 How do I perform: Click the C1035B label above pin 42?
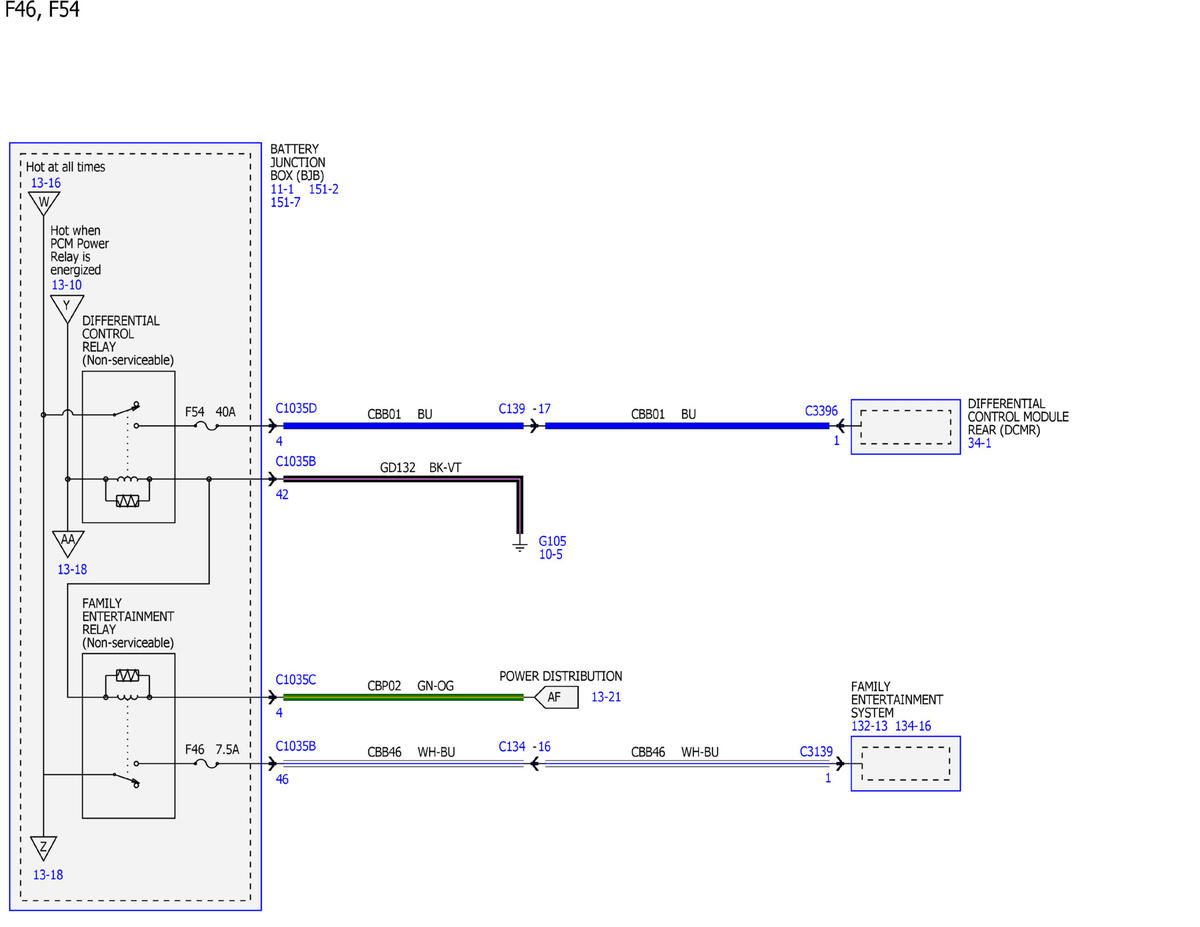pyautogui.click(x=296, y=462)
